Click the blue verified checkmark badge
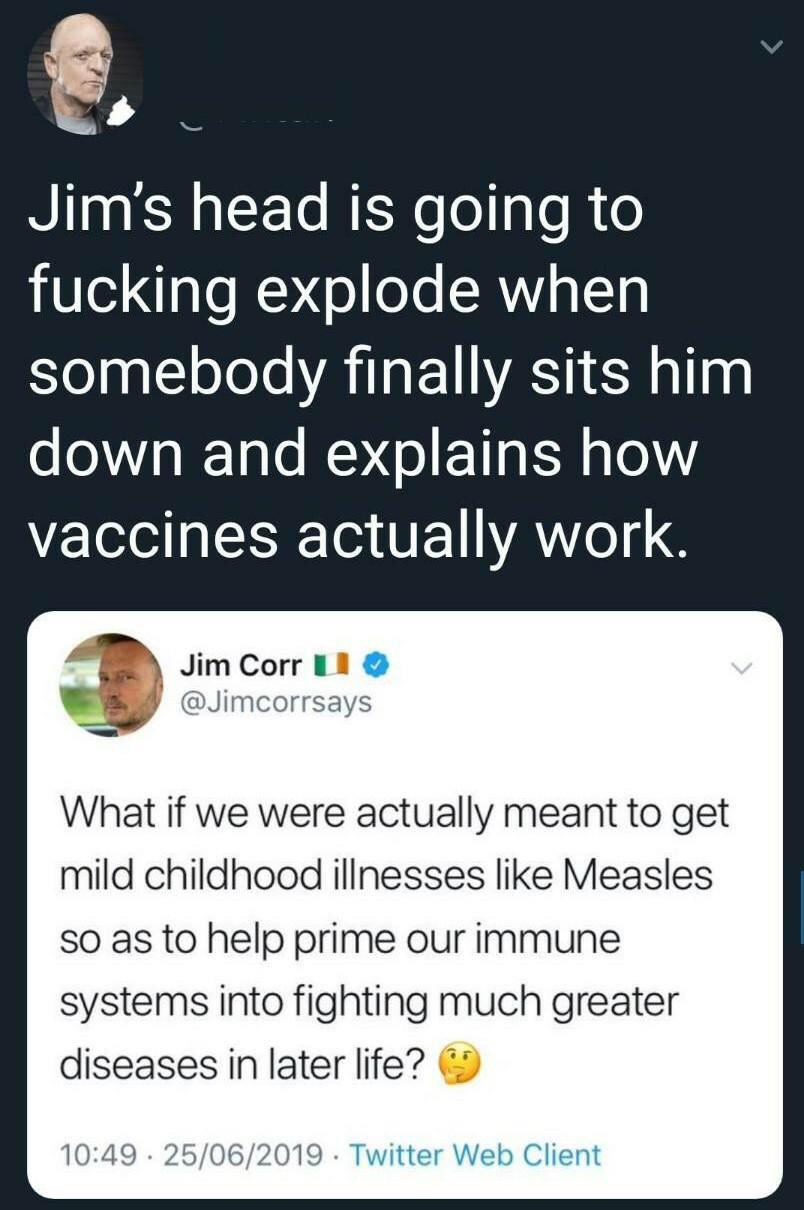Screen dimensions: 804x1210 coord(373,664)
